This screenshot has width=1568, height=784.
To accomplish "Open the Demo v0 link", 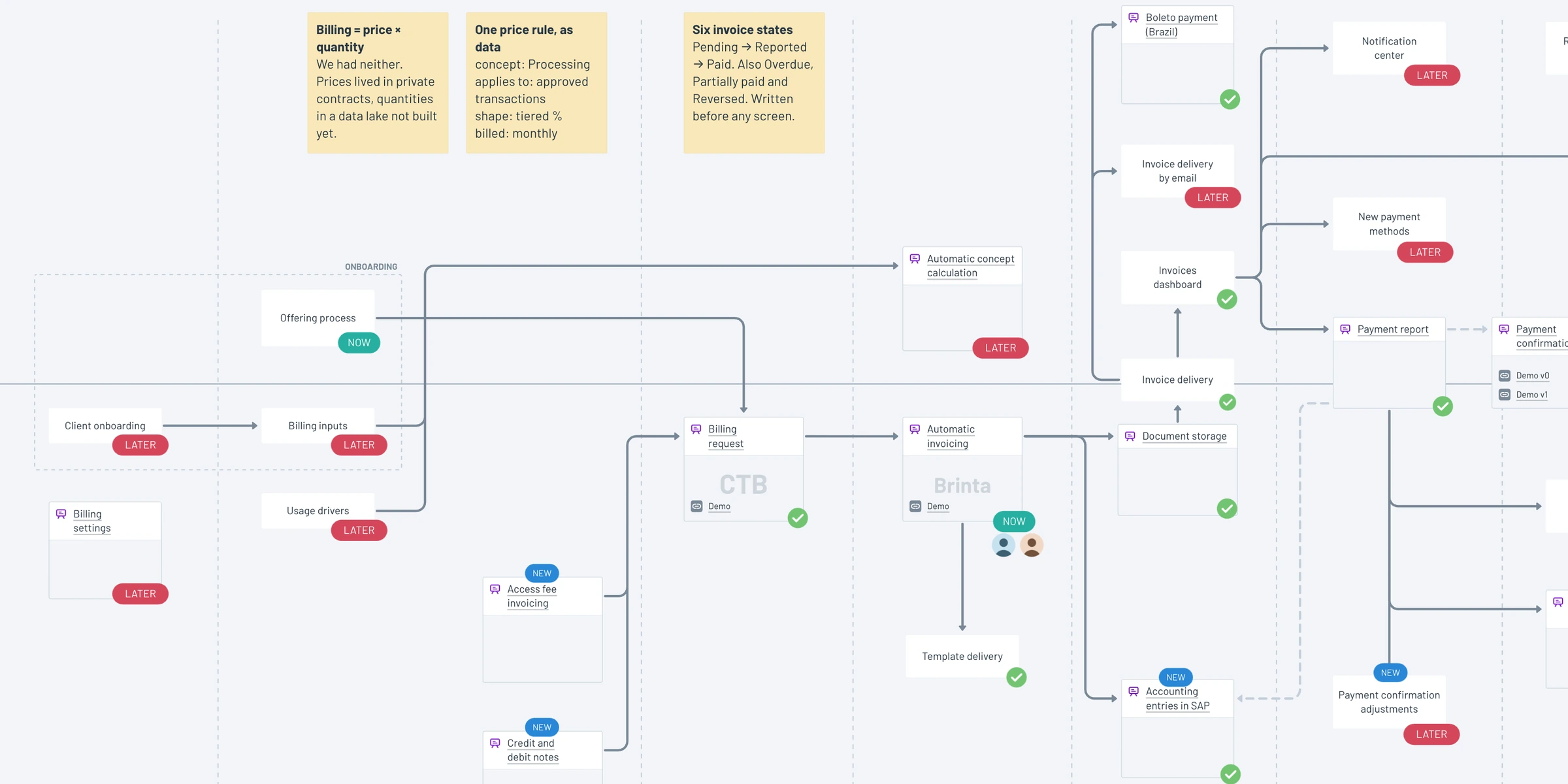I will pyautogui.click(x=1533, y=376).
